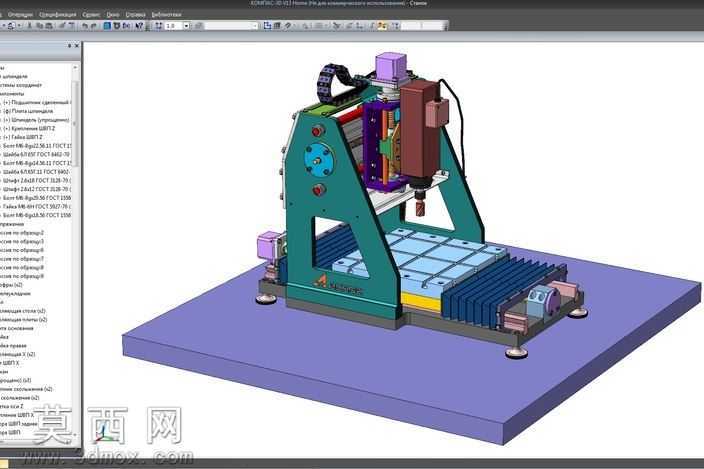704x469 pixels.
Task: Select 'Штифт 2.6x18 ГОСТ 3128-70' row
Action: 37,180
